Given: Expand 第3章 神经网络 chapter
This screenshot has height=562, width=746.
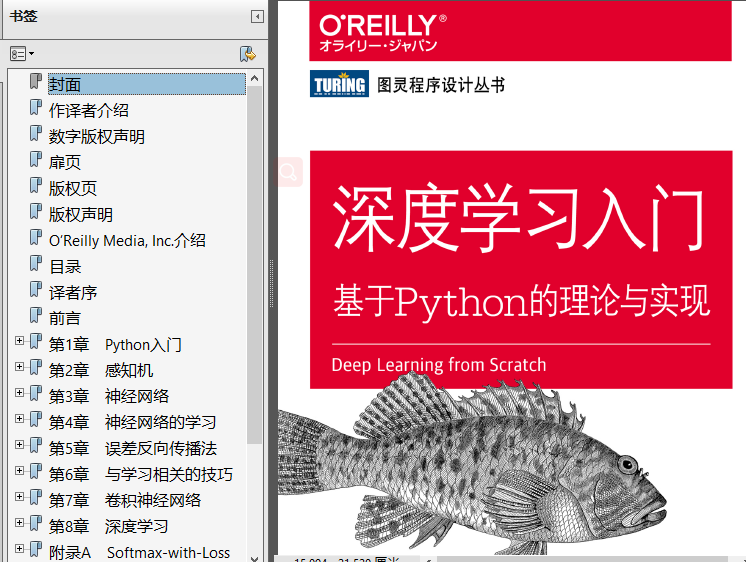Looking at the screenshot, I should click(19, 393).
